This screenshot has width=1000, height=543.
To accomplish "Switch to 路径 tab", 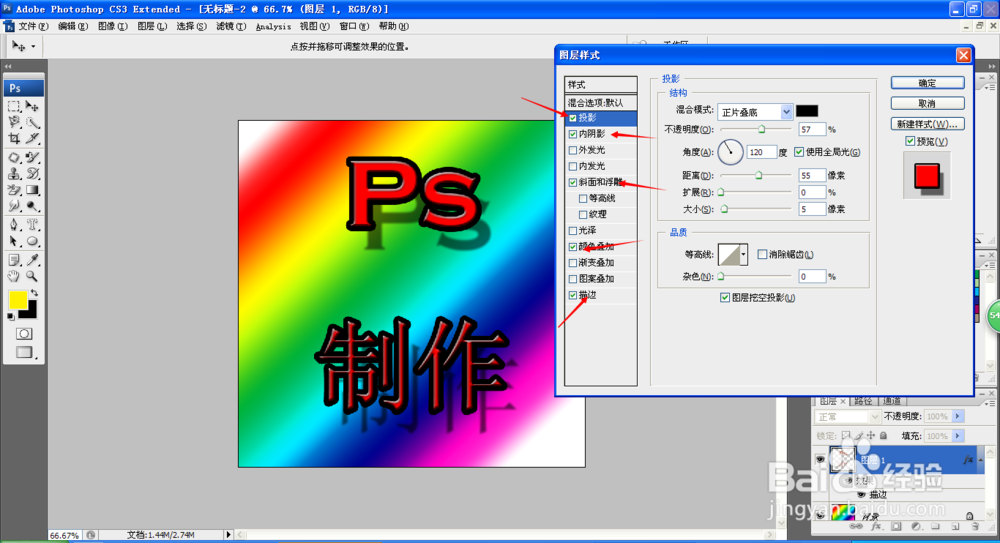I will click(x=863, y=401).
